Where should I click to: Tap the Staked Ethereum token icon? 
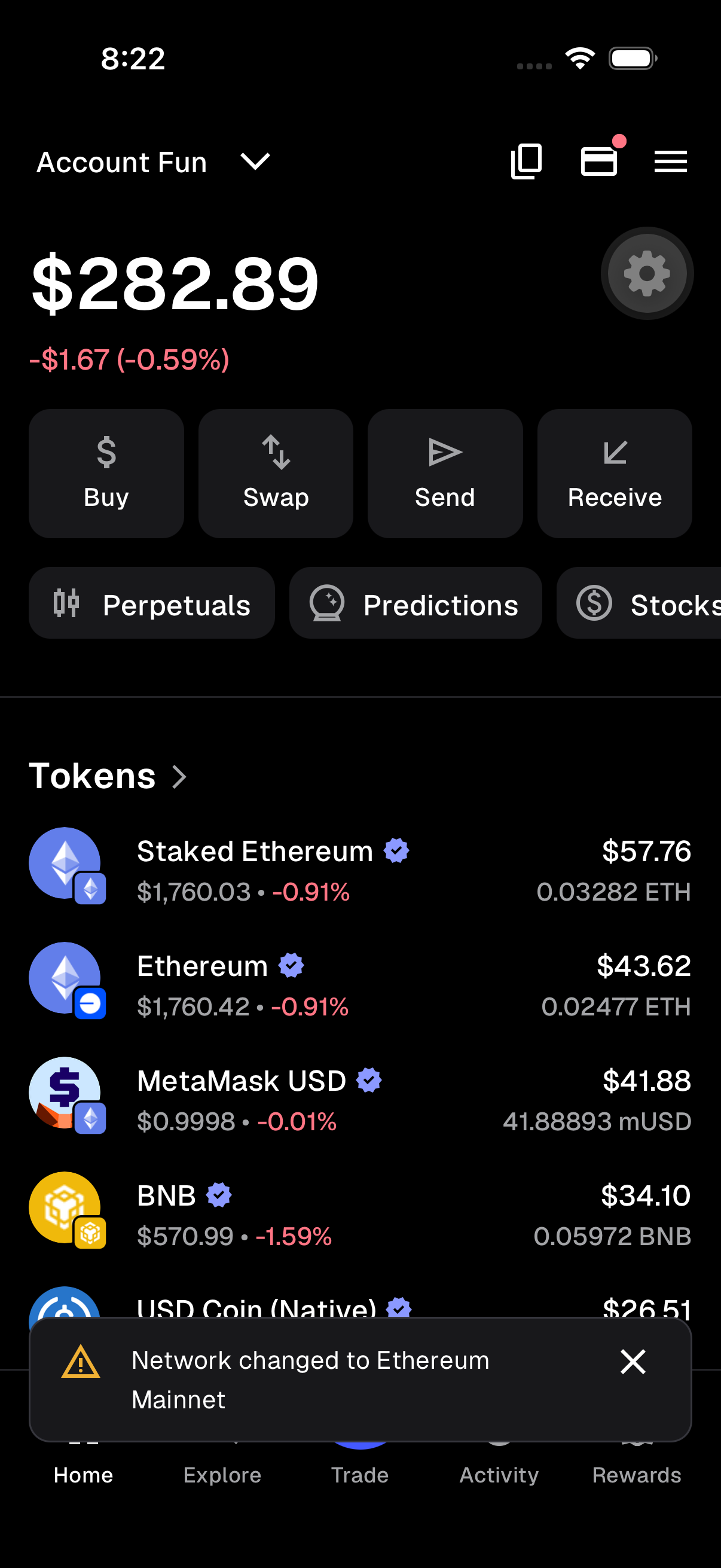(x=66, y=864)
